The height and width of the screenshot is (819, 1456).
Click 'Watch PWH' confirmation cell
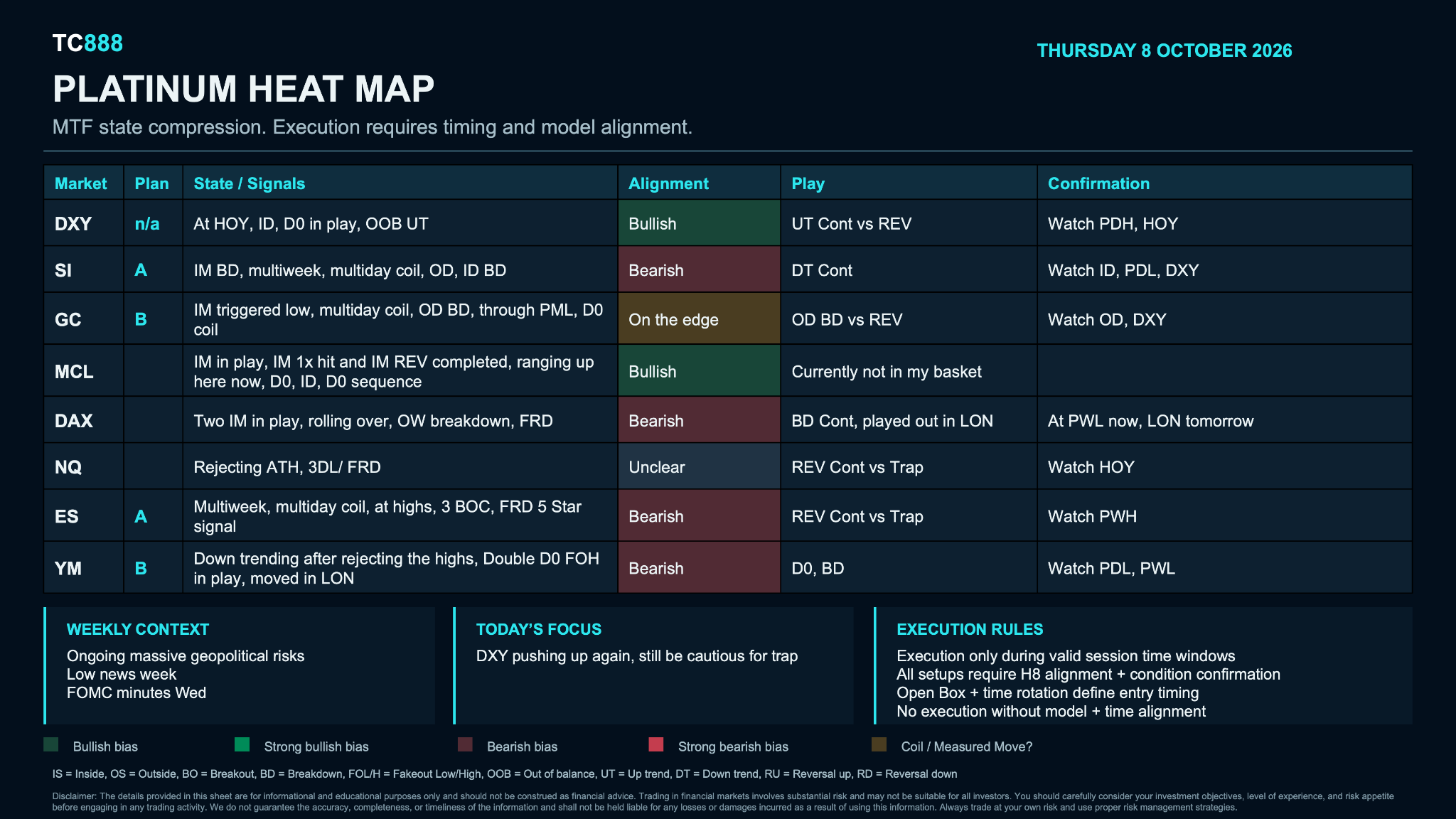[x=1225, y=516]
